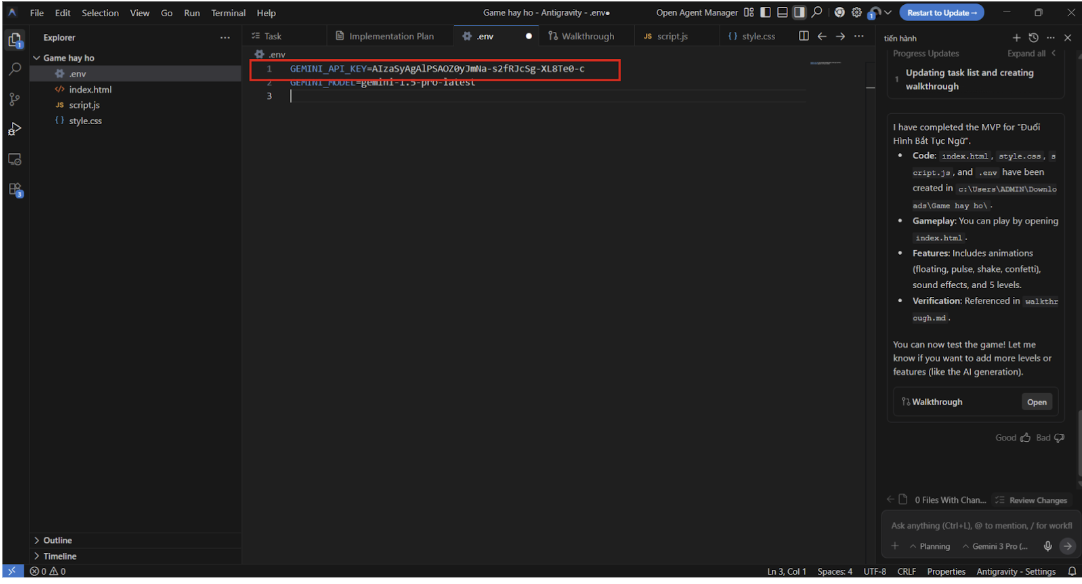
Task: Toggle the primary sidebar layout button
Action: click(765, 13)
